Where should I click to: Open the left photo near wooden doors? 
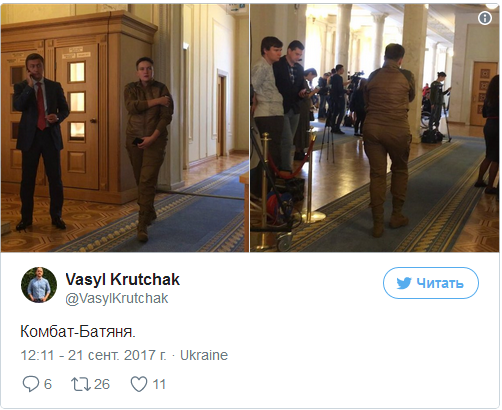pos(125,128)
